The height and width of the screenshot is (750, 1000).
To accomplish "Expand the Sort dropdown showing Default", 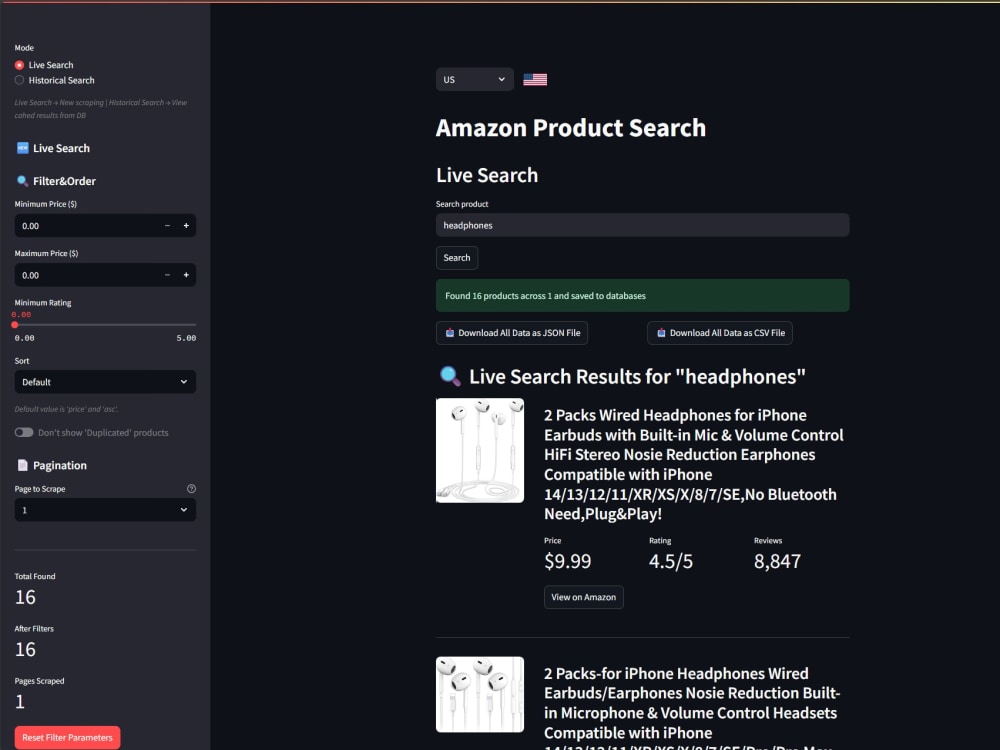I will coord(105,382).
